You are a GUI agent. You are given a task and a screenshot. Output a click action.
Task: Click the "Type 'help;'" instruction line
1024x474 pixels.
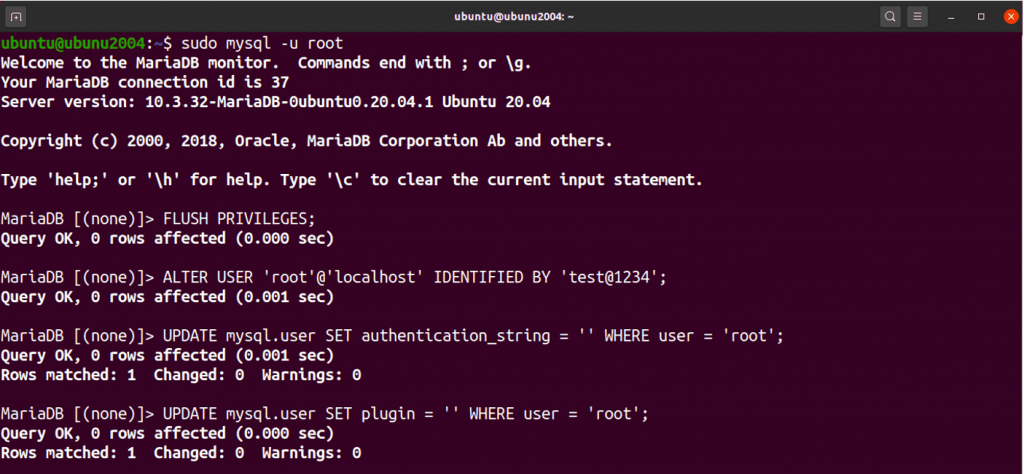pos(351,180)
